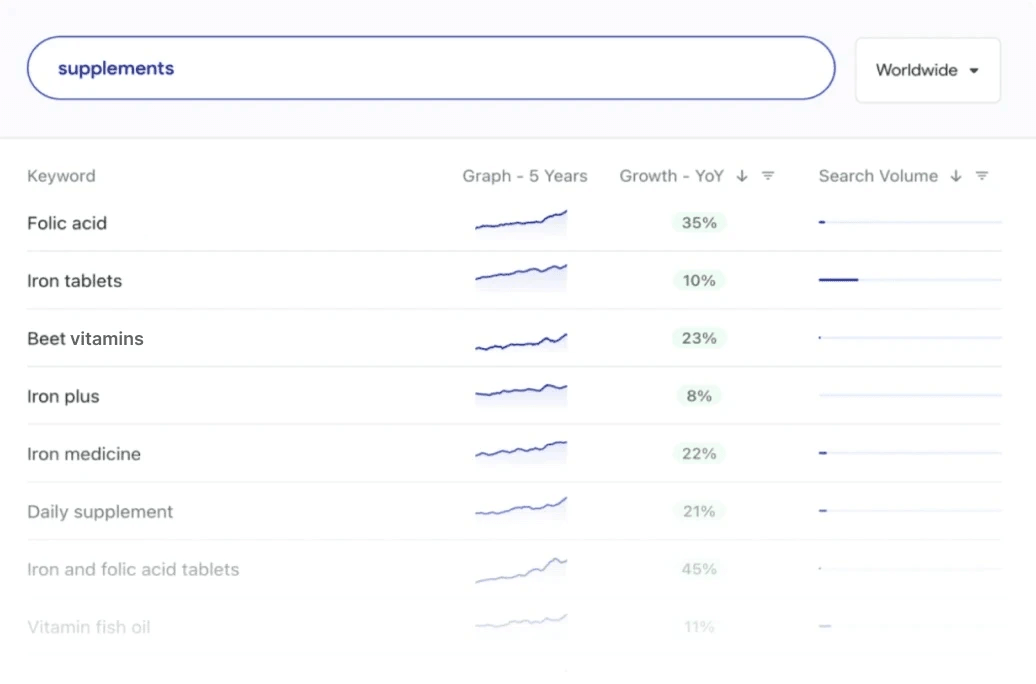
Task: Select the Folic acid keyword
Action: click(67, 223)
